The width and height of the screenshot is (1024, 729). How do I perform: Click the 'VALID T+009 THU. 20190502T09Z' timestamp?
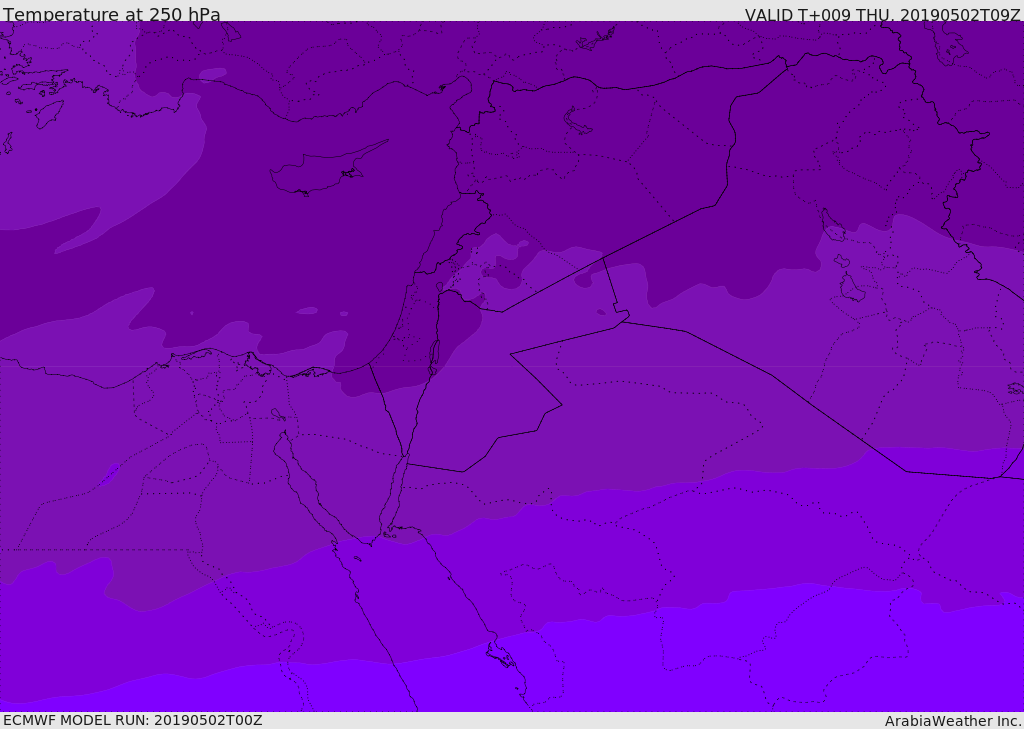(882, 15)
